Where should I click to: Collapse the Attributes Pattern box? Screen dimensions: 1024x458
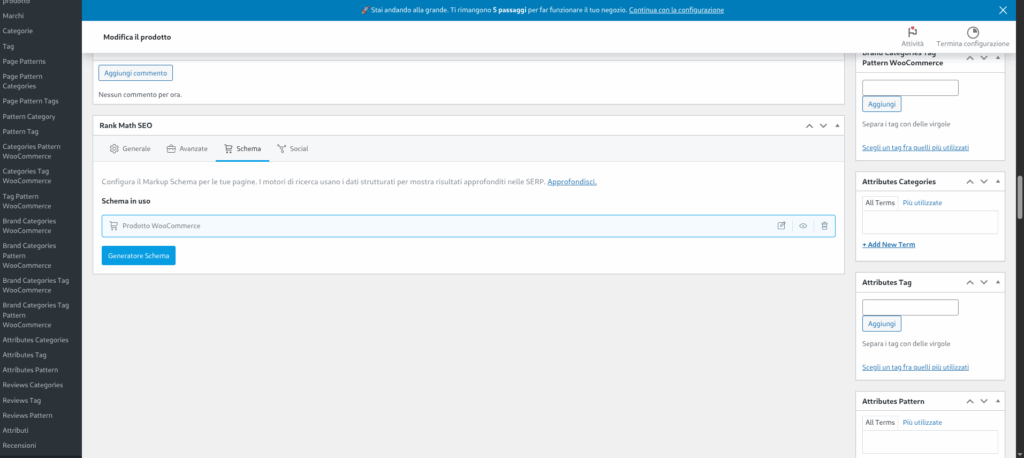(x=998, y=401)
